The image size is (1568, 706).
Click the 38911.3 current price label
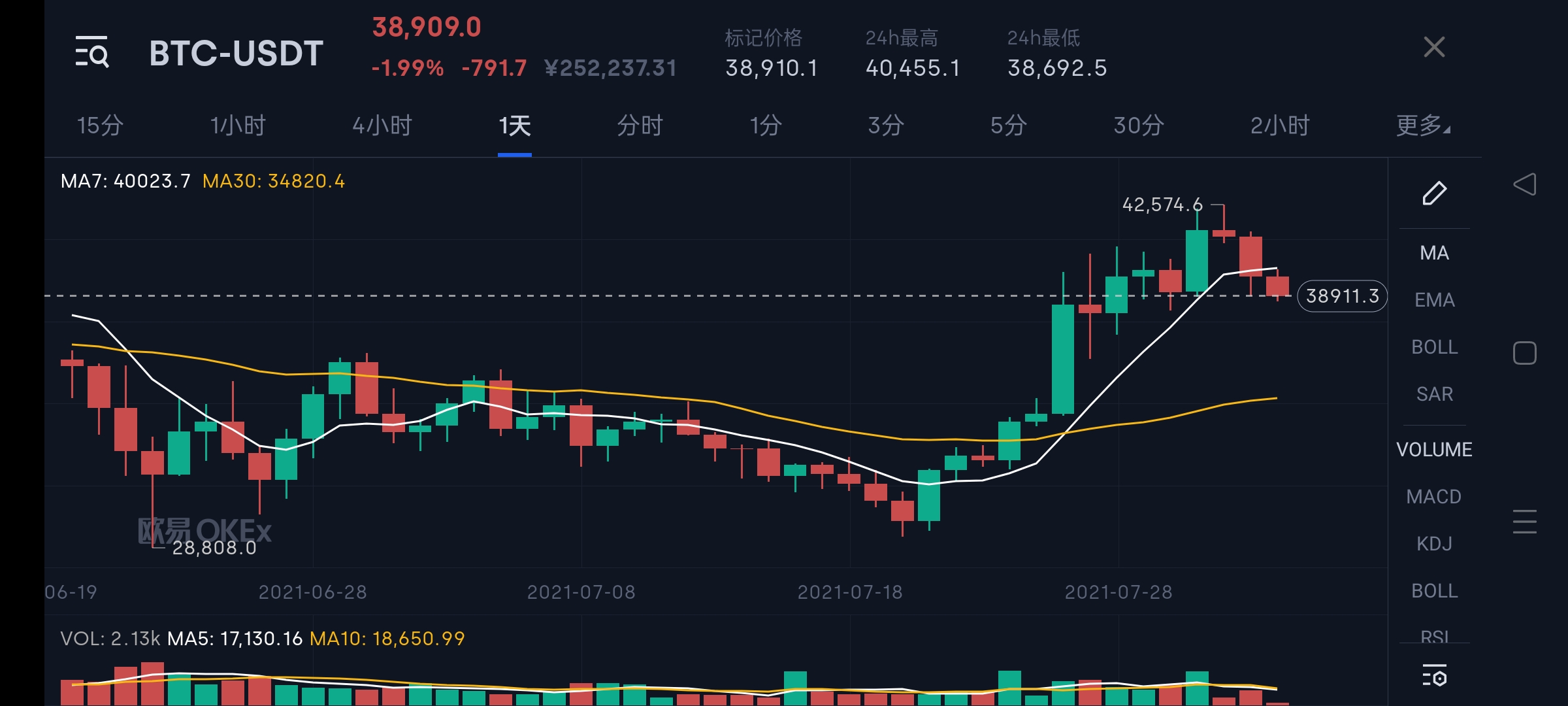pos(1342,296)
